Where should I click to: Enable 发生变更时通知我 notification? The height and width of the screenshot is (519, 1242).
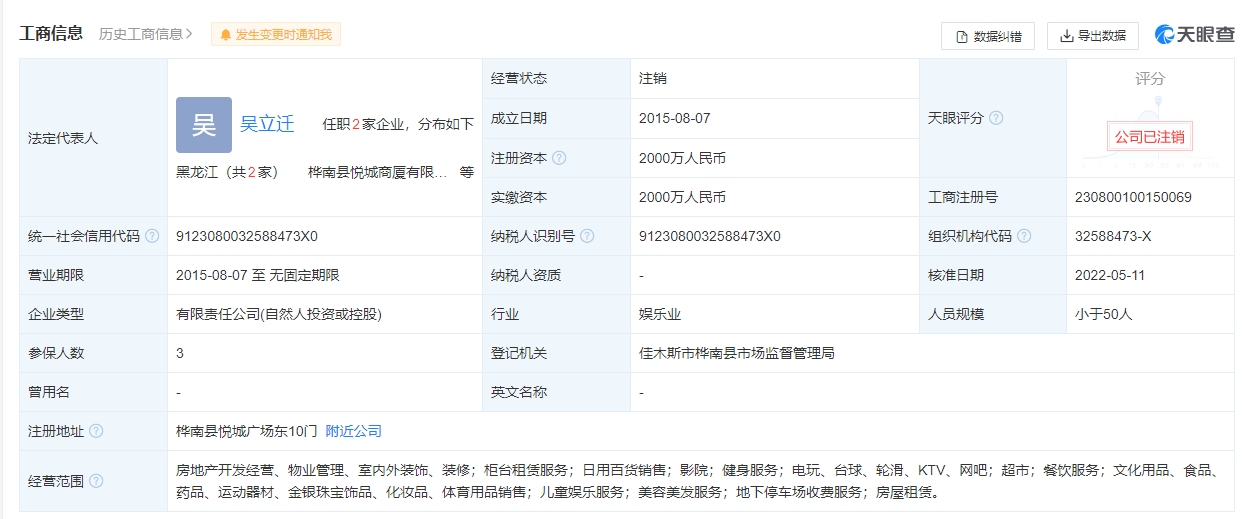[x=276, y=35]
